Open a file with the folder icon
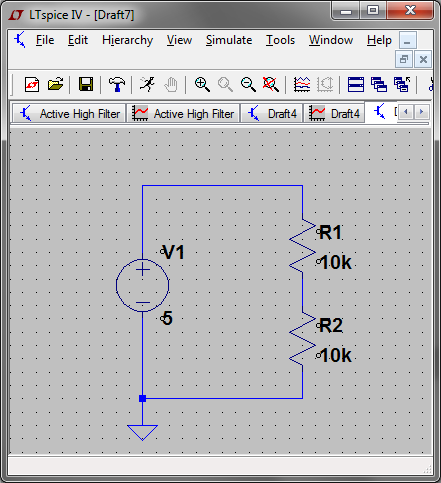This screenshot has width=441, height=483. coord(55,84)
